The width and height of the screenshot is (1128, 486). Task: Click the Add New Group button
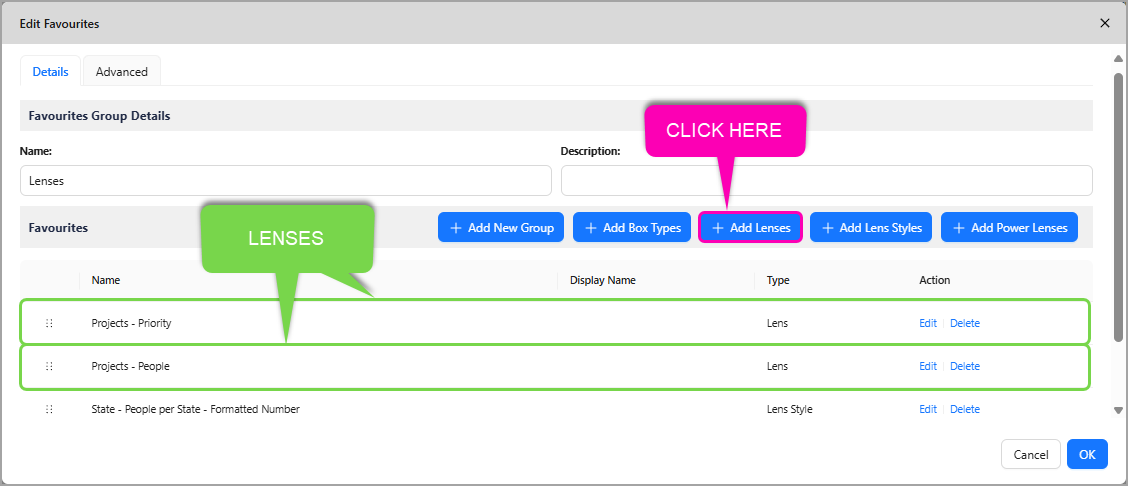tap(501, 228)
